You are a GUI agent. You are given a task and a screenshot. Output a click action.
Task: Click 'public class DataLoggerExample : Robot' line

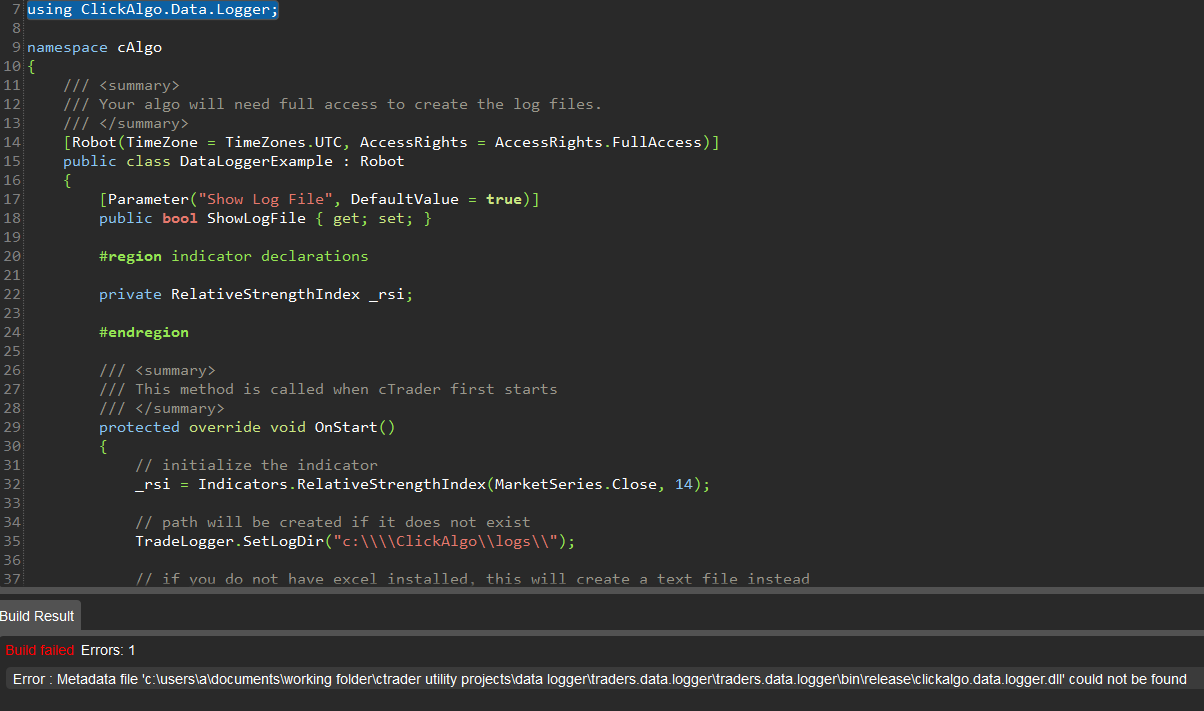(233, 161)
